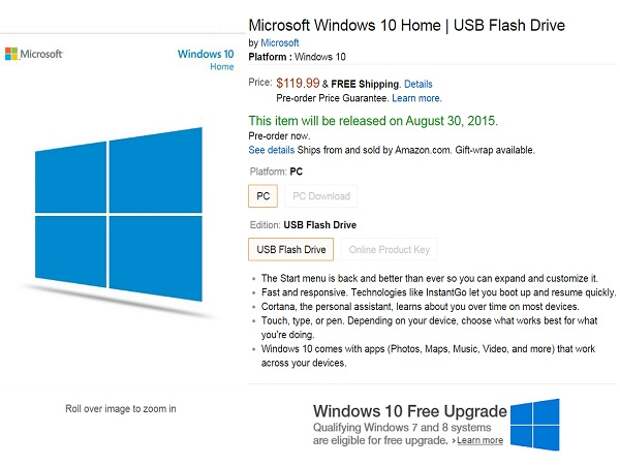Select the PC Download platform option
The height and width of the screenshot is (465, 620).
[321, 196]
